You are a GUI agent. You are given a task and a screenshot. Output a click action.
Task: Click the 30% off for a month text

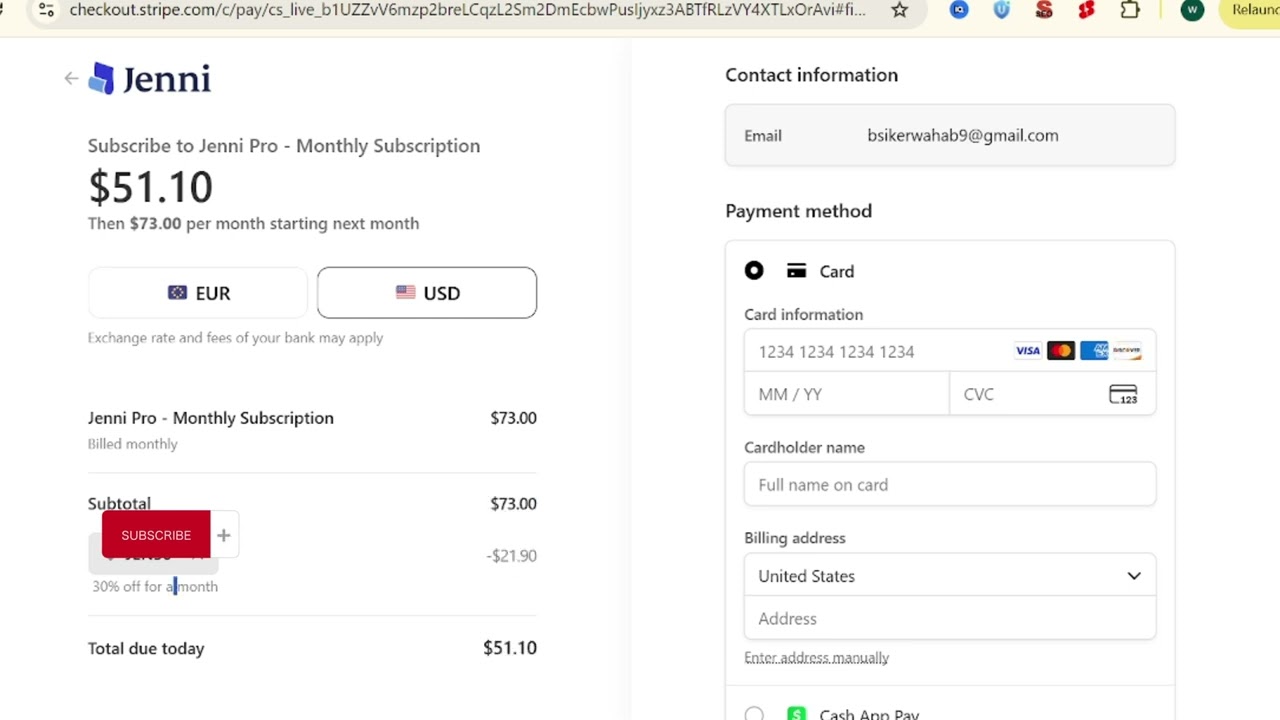click(x=155, y=587)
